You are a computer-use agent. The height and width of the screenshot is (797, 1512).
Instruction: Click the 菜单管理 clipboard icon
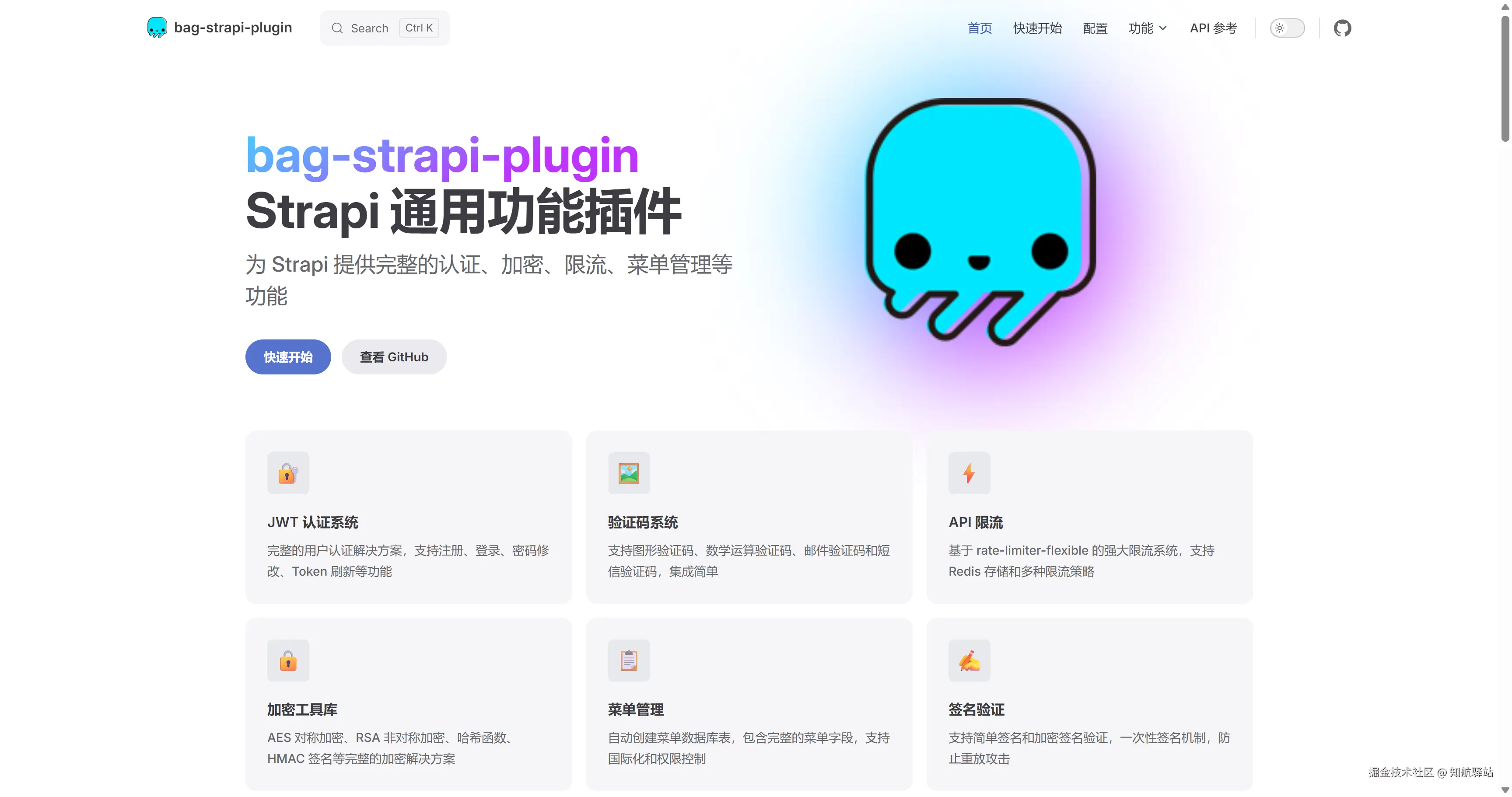[628, 660]
